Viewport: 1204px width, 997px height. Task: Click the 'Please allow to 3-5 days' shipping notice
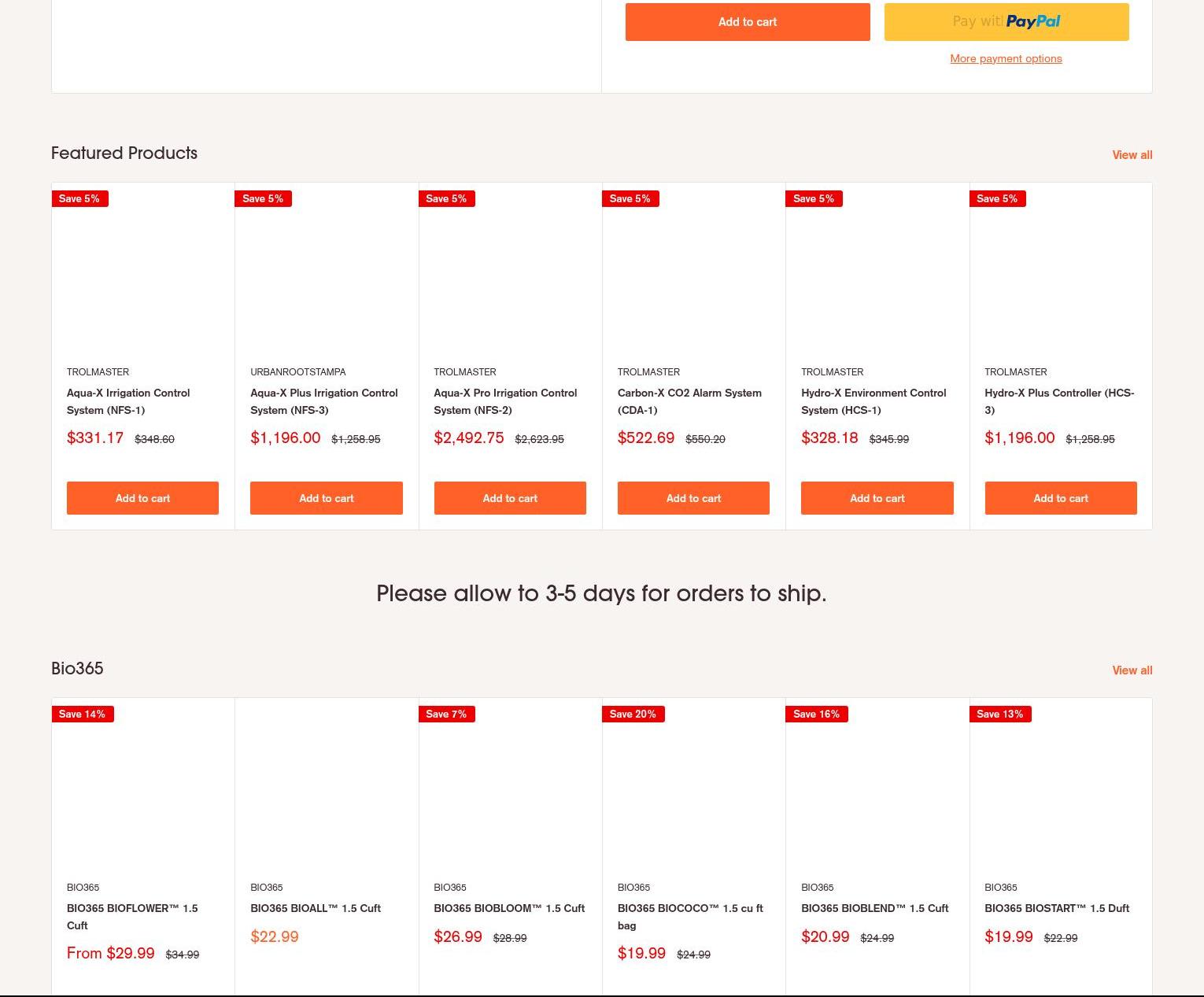(602, 593)
